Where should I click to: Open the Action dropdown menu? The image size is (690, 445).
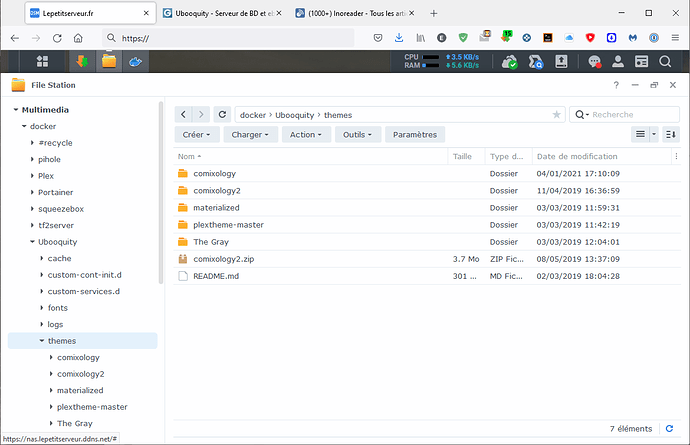305,135
